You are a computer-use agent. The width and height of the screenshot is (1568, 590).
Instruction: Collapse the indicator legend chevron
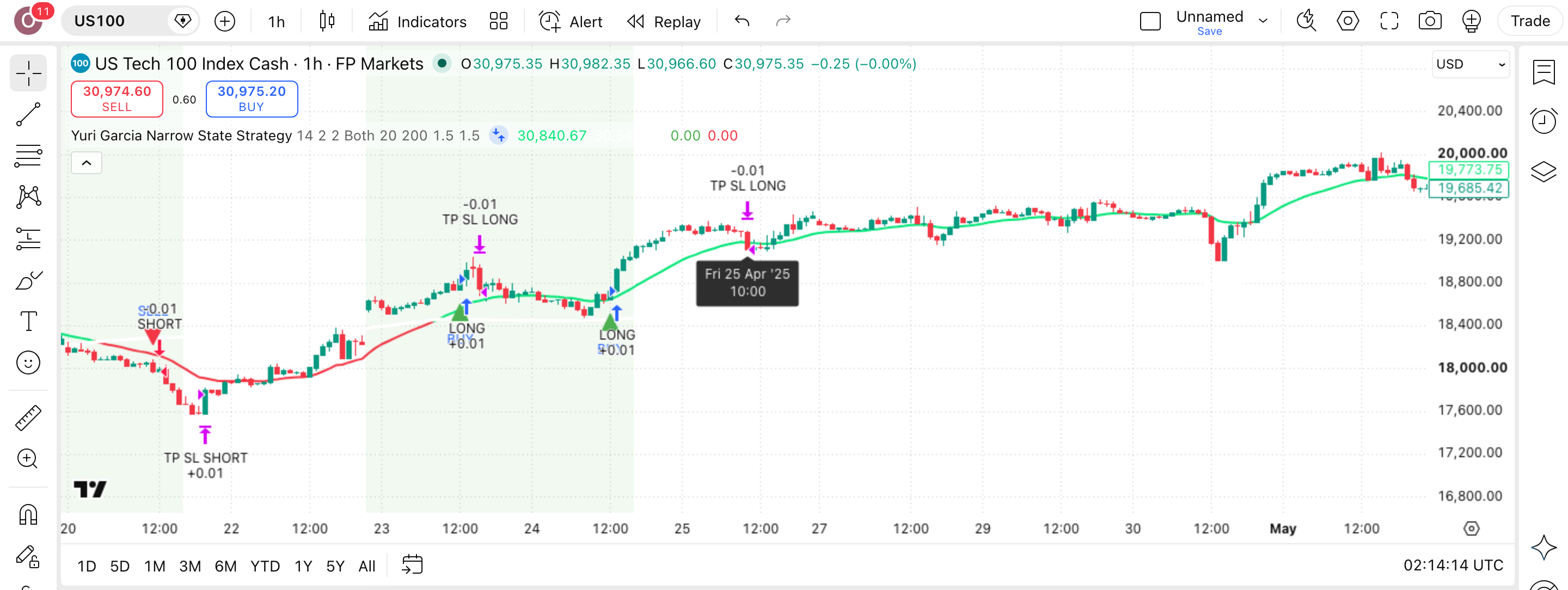click(87, 163)
